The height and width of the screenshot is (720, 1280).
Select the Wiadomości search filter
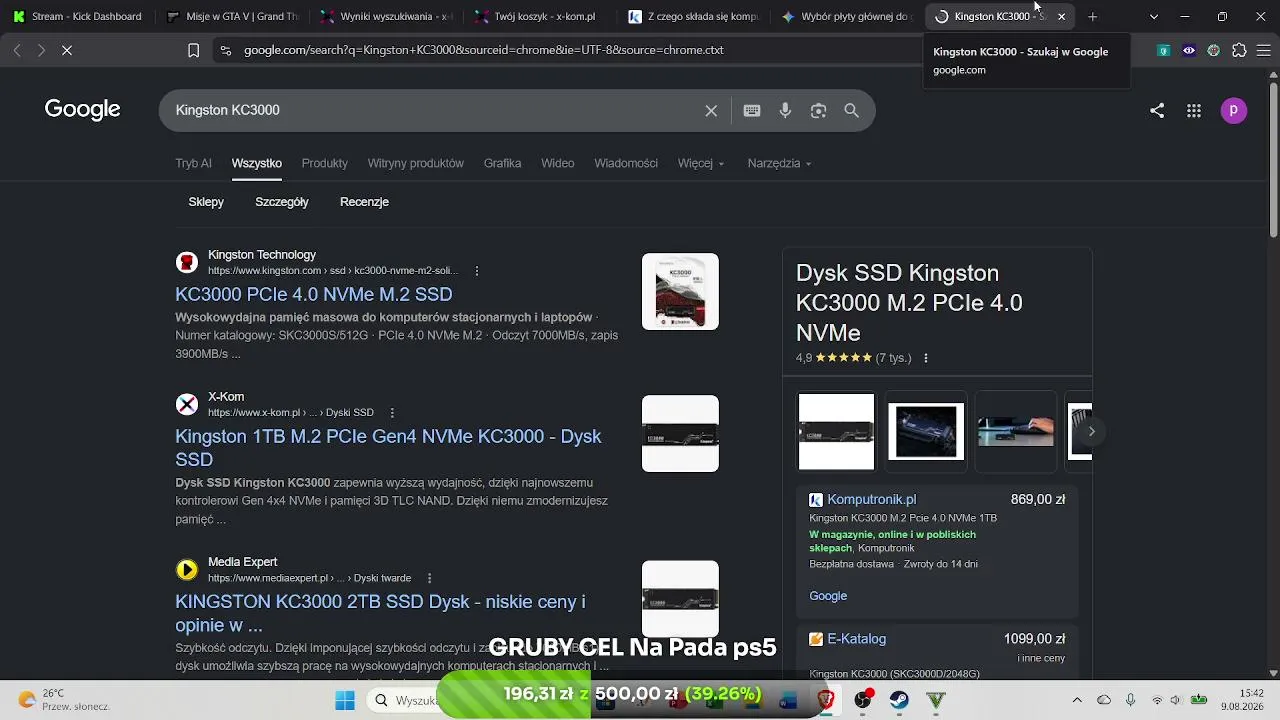click(x=626, y=163)
